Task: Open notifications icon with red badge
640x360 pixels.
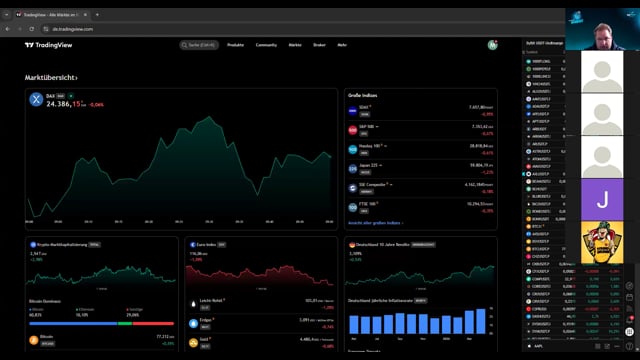Action: [x=630, y=320]
